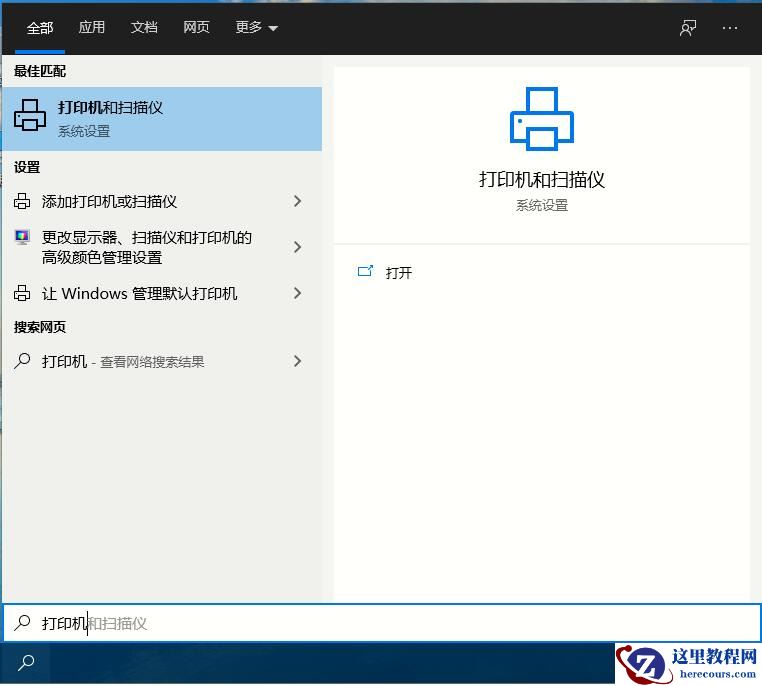Open 添加打印机或扫描仪 setting
Viewport: 762px width, 686px height.
point(162,201)
